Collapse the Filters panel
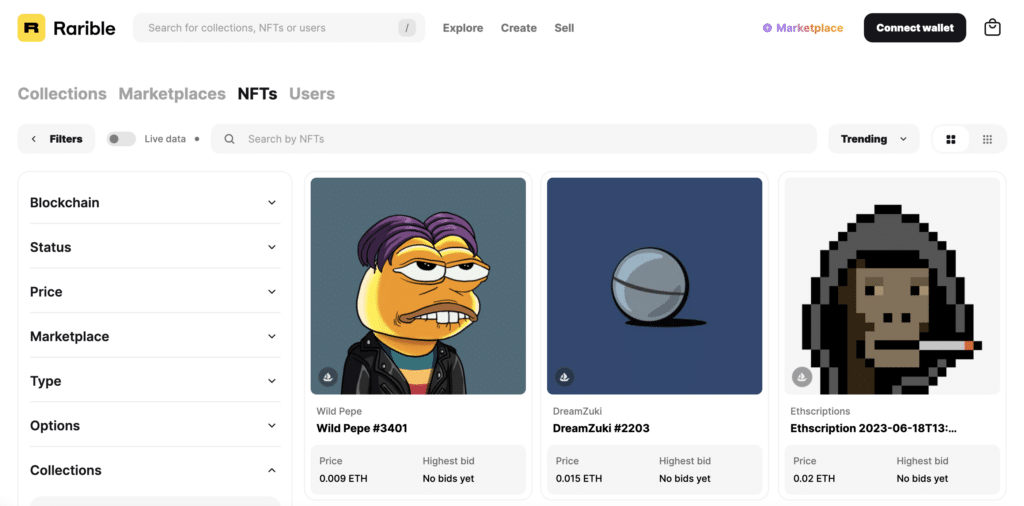 56,139
